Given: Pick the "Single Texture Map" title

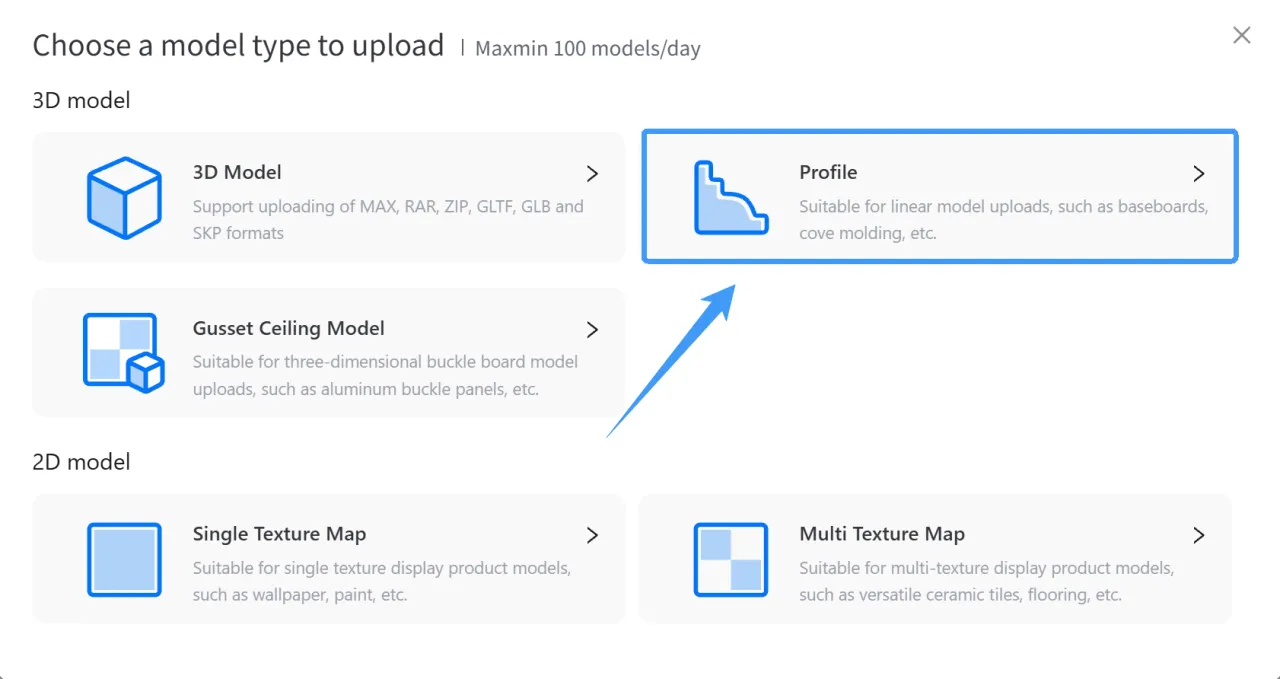Looking at the screenshot, I should click(279, 534).
